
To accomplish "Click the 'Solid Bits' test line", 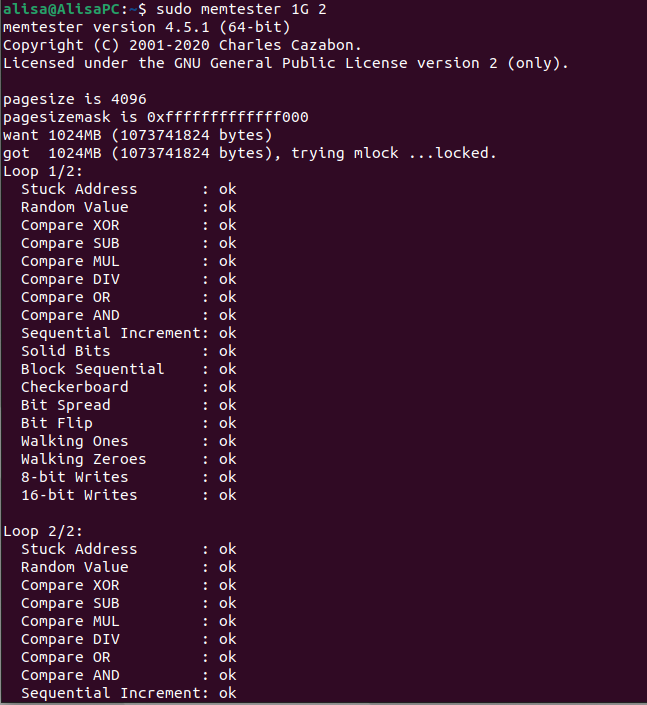I will click(x=129, y=351).
